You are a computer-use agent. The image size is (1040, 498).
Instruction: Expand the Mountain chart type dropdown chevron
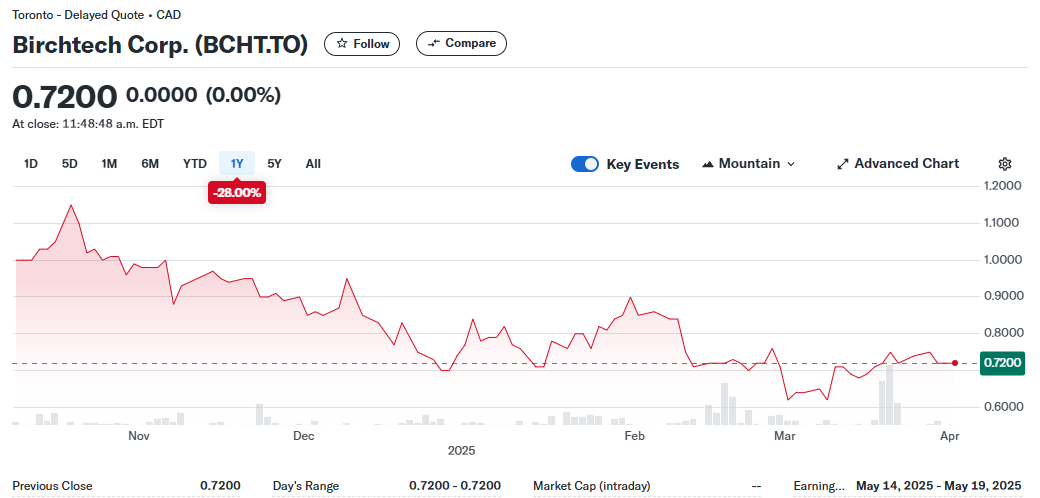pos(791,164)
